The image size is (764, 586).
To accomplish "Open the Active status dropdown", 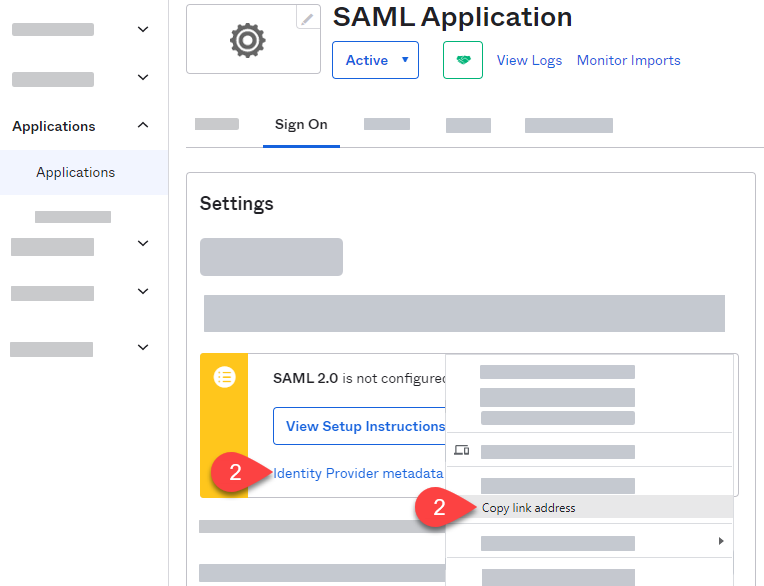I will (375, 60).
